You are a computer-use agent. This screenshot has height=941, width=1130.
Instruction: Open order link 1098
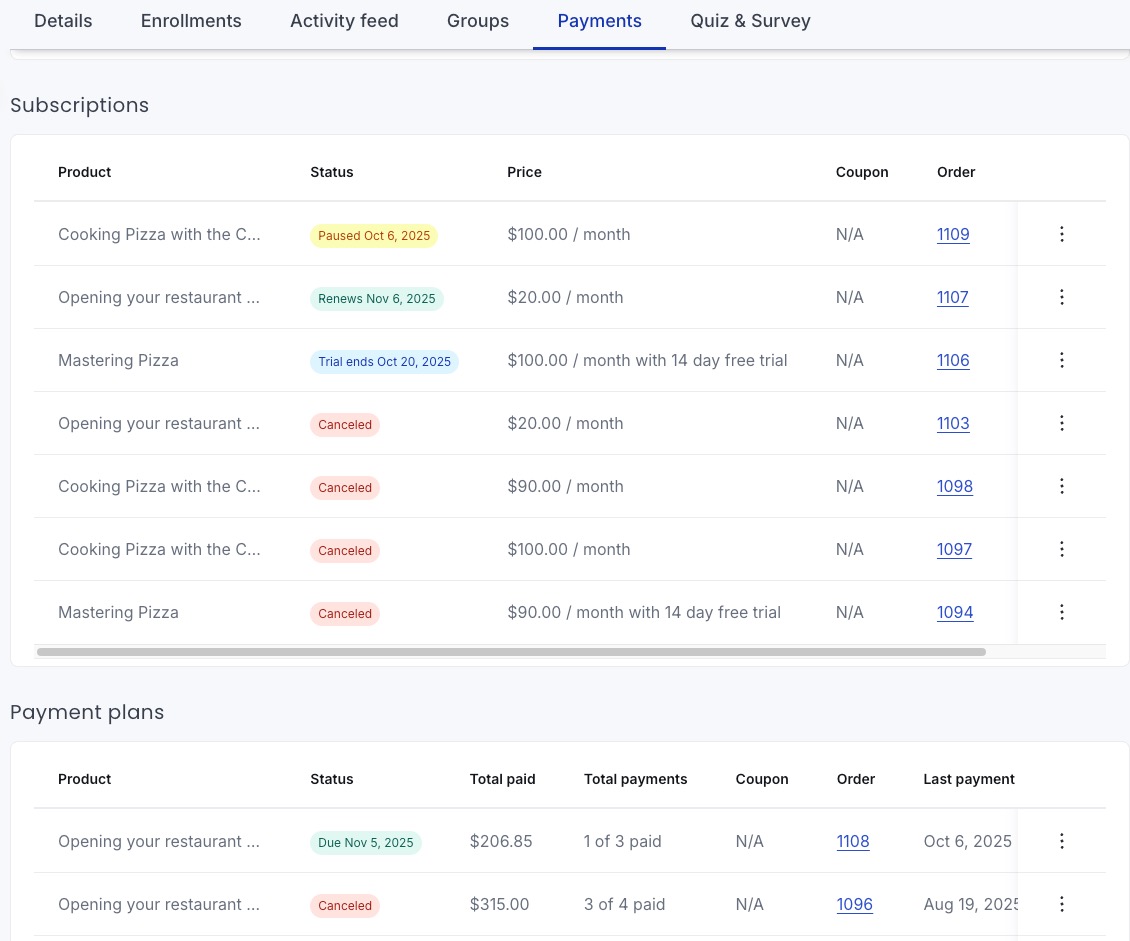click(954, 486)
